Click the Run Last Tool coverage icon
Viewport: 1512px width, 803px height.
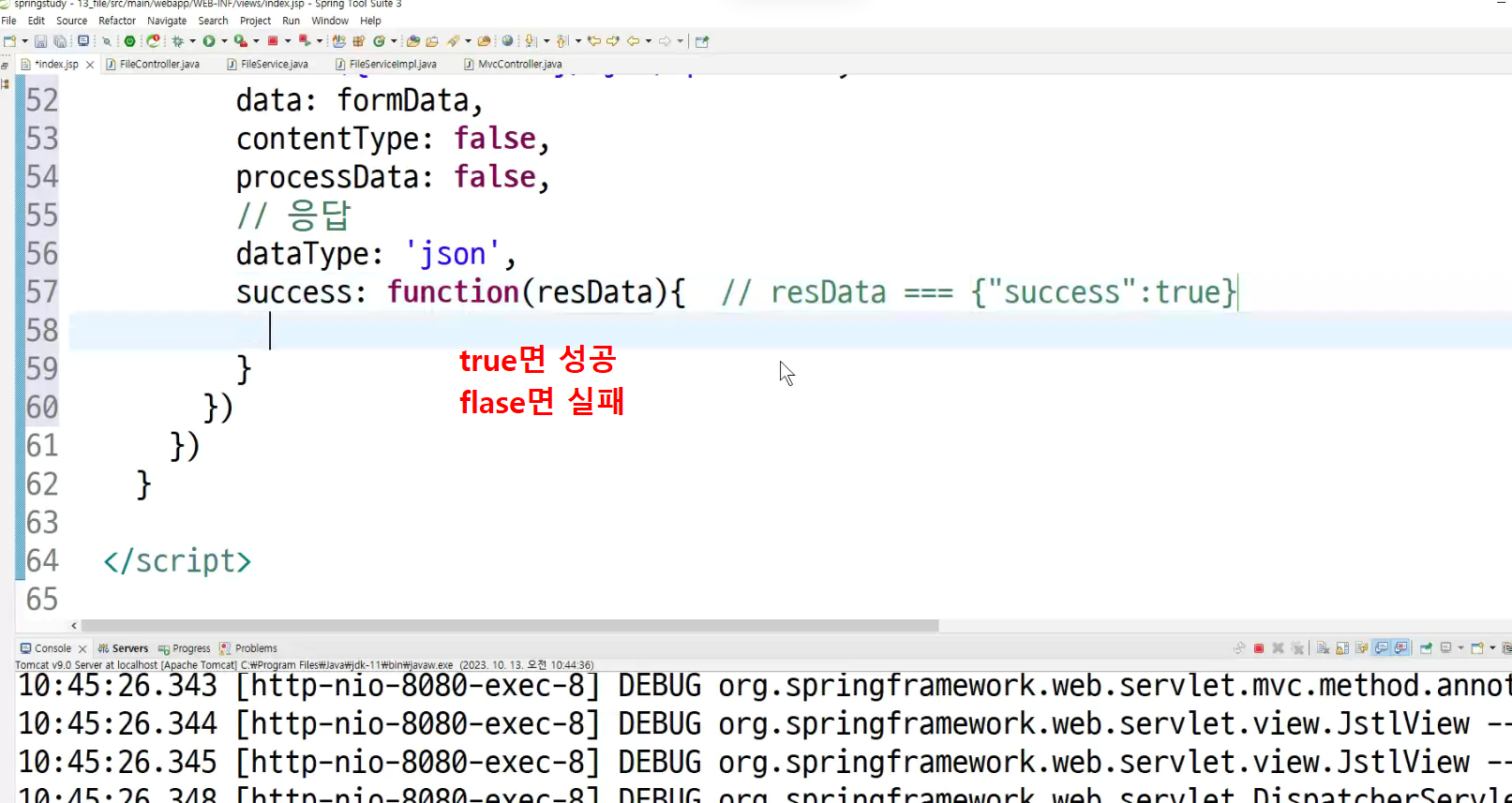[240, 41]
